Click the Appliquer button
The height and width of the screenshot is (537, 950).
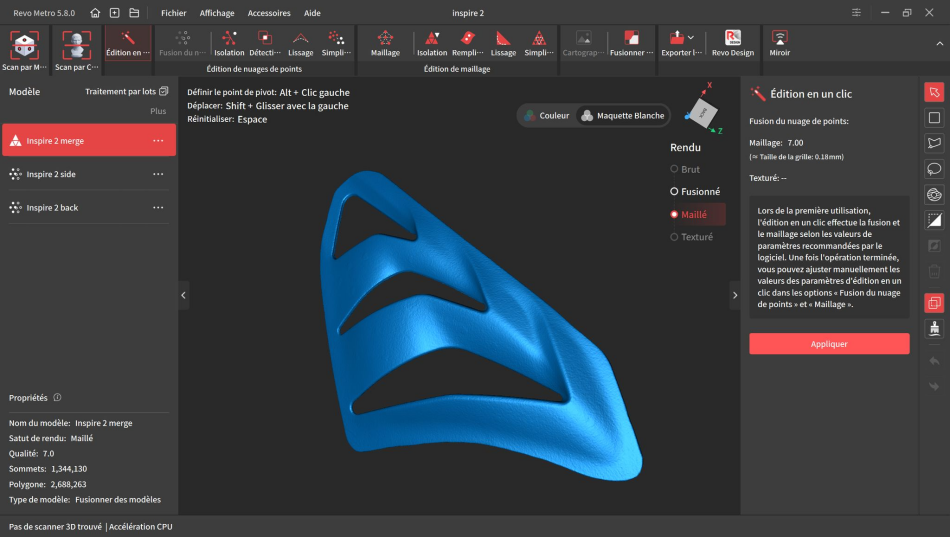(x=829, y=344)
